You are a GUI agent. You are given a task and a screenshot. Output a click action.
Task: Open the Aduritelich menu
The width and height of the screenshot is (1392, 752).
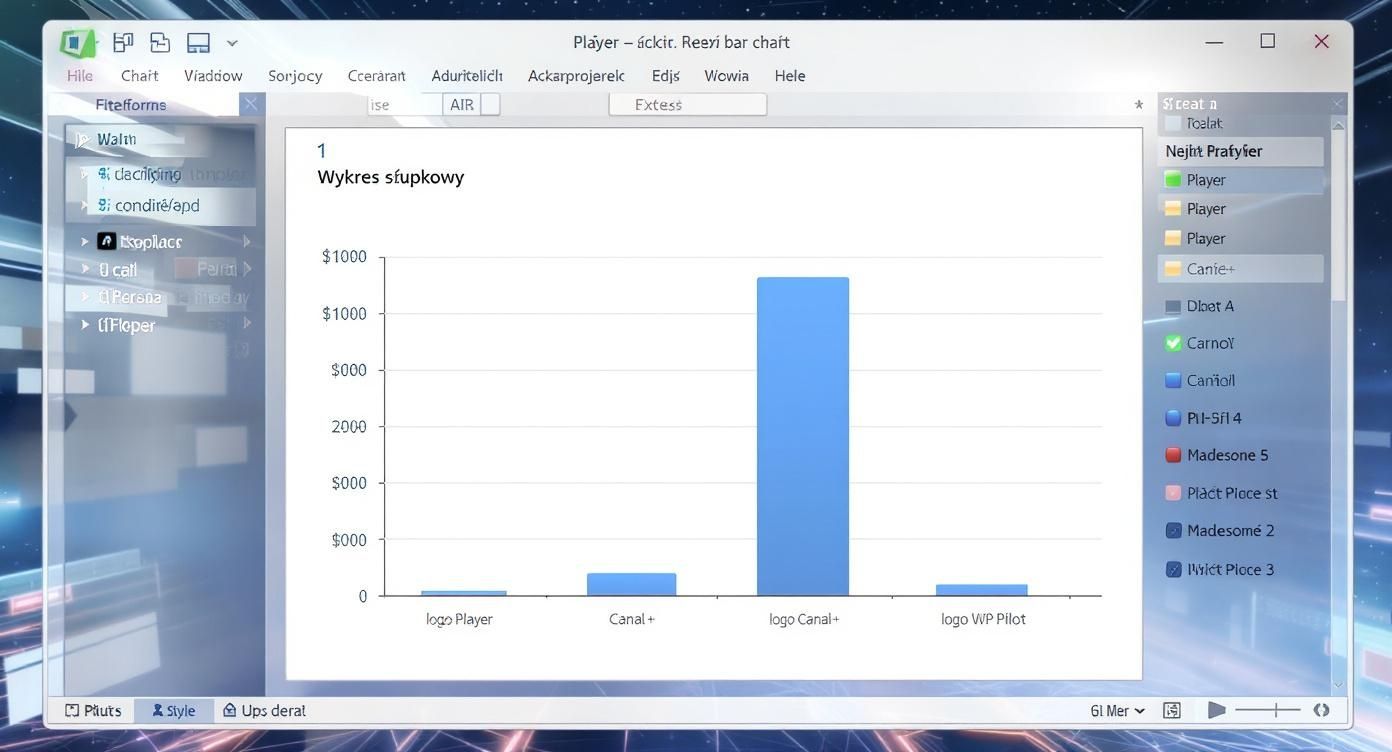[467, 76]
